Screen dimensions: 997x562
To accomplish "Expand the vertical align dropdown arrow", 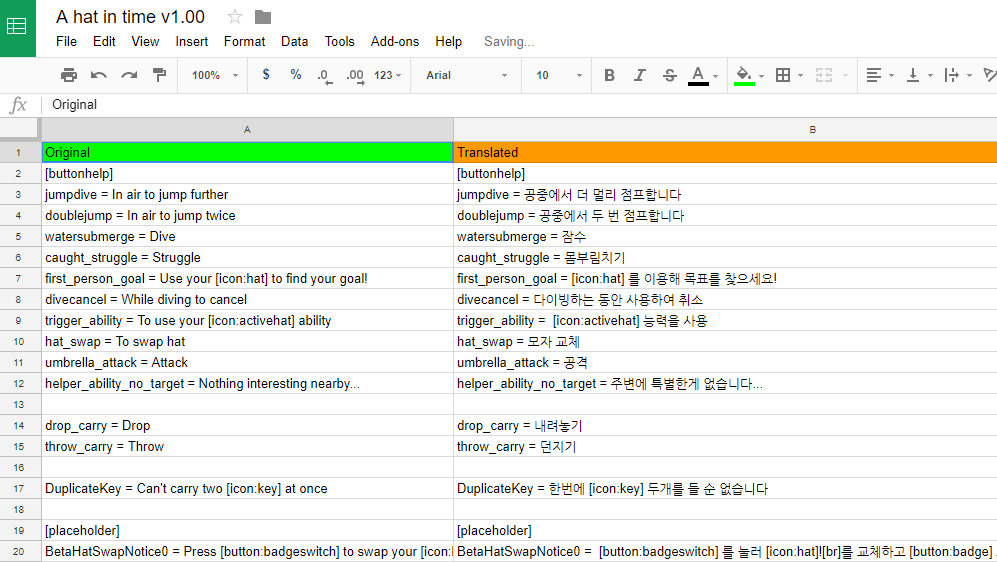I will [x=930, y=76].
